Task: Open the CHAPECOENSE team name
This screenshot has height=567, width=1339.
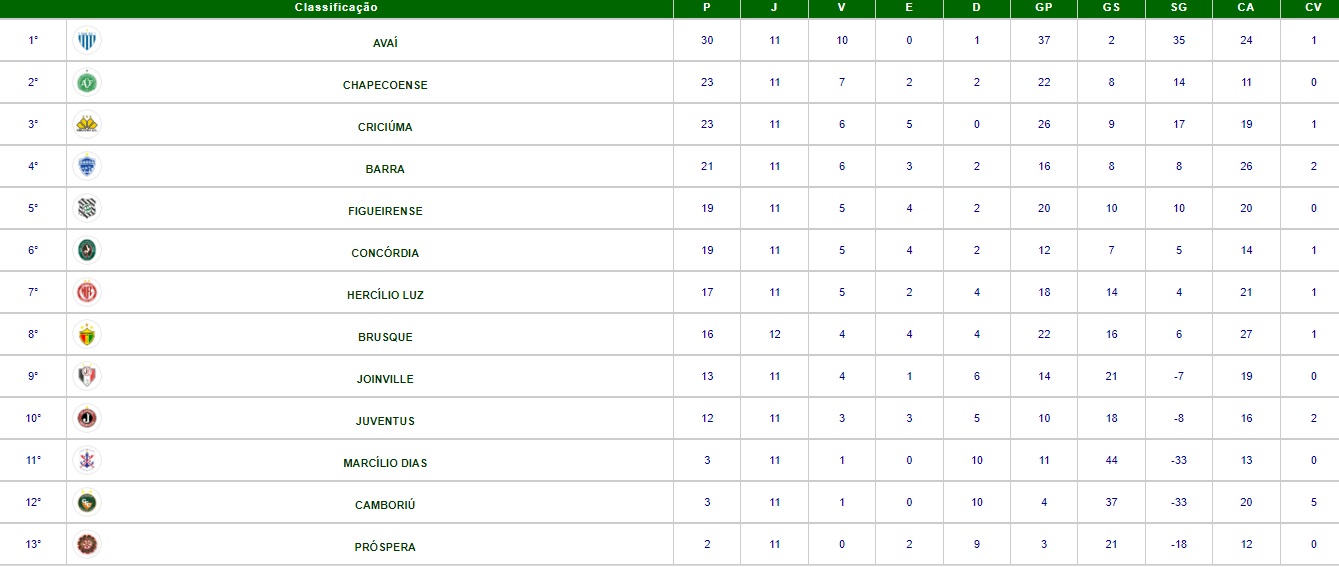Action: 385,85
